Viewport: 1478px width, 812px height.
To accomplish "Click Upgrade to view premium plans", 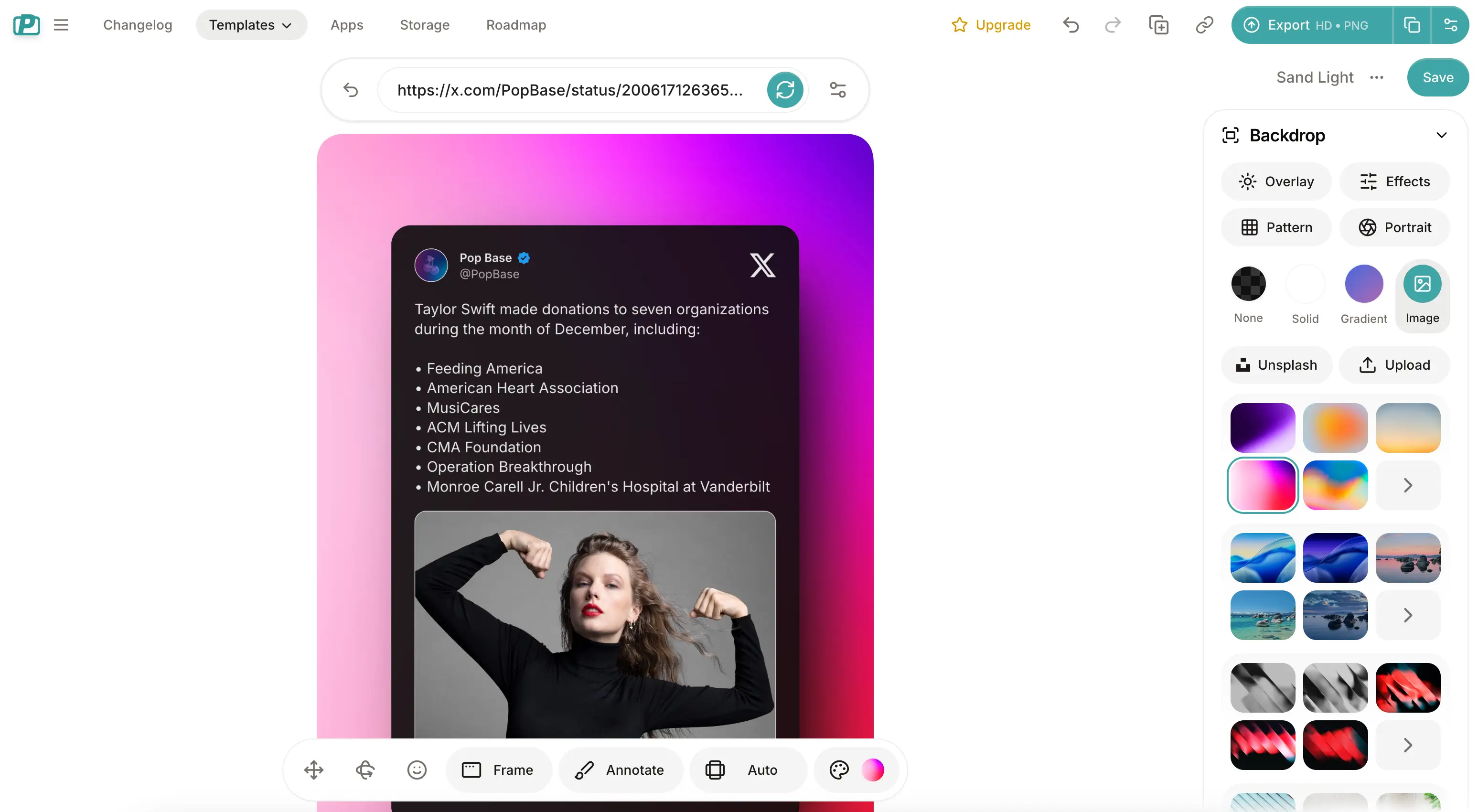I will pyautogui.click(x=991, y=25).
